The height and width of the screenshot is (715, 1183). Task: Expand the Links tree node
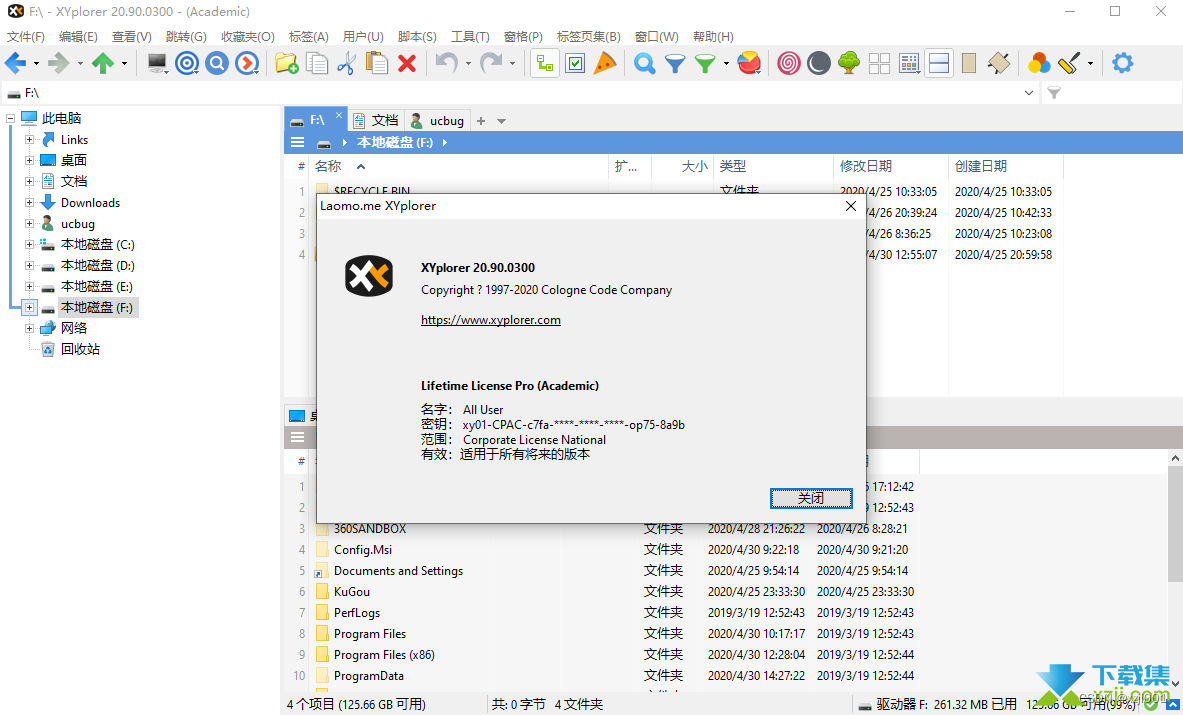[29, 140]
